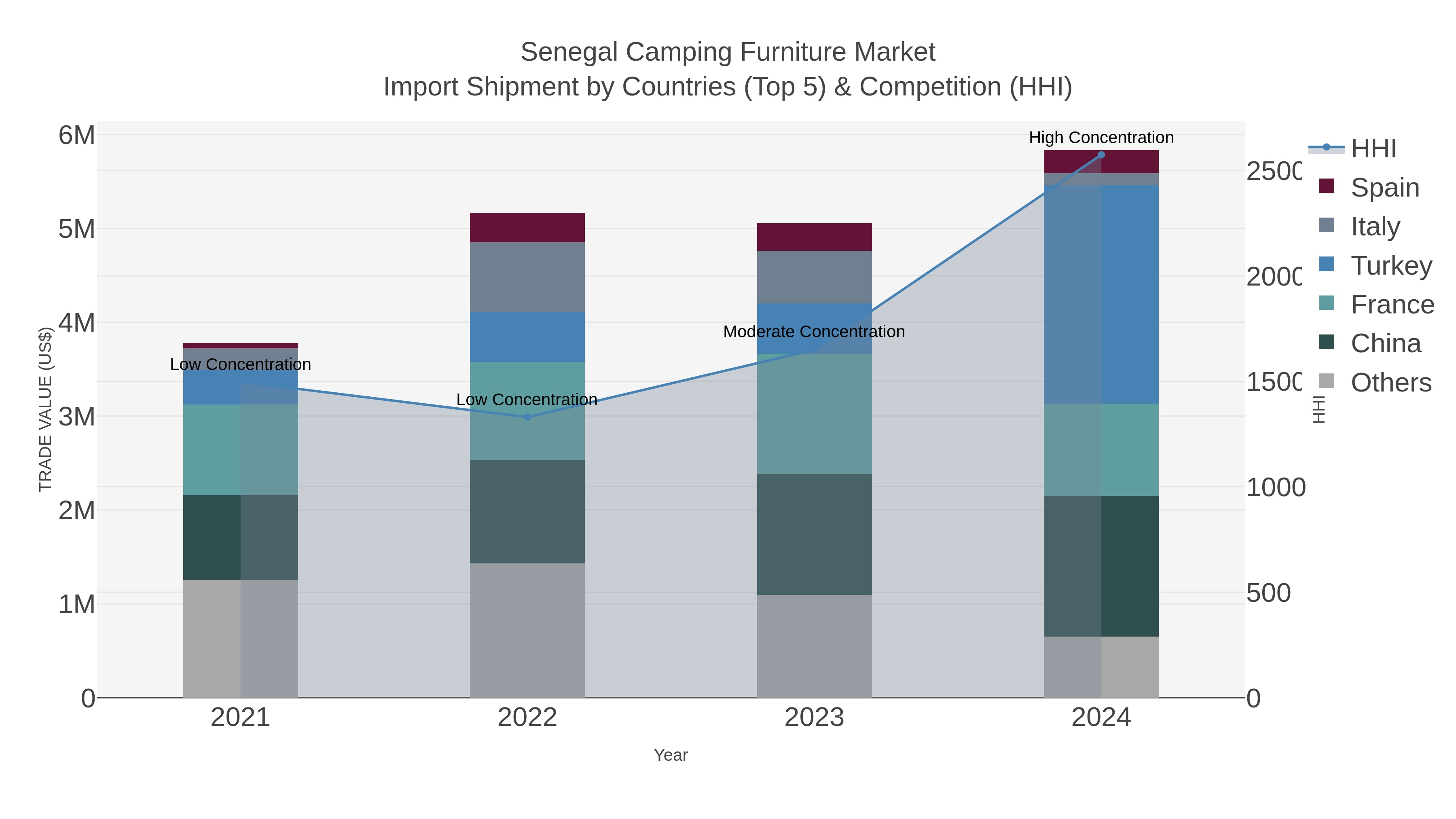Click the 2022 HHI data point marker

click(x=527, y=417)
